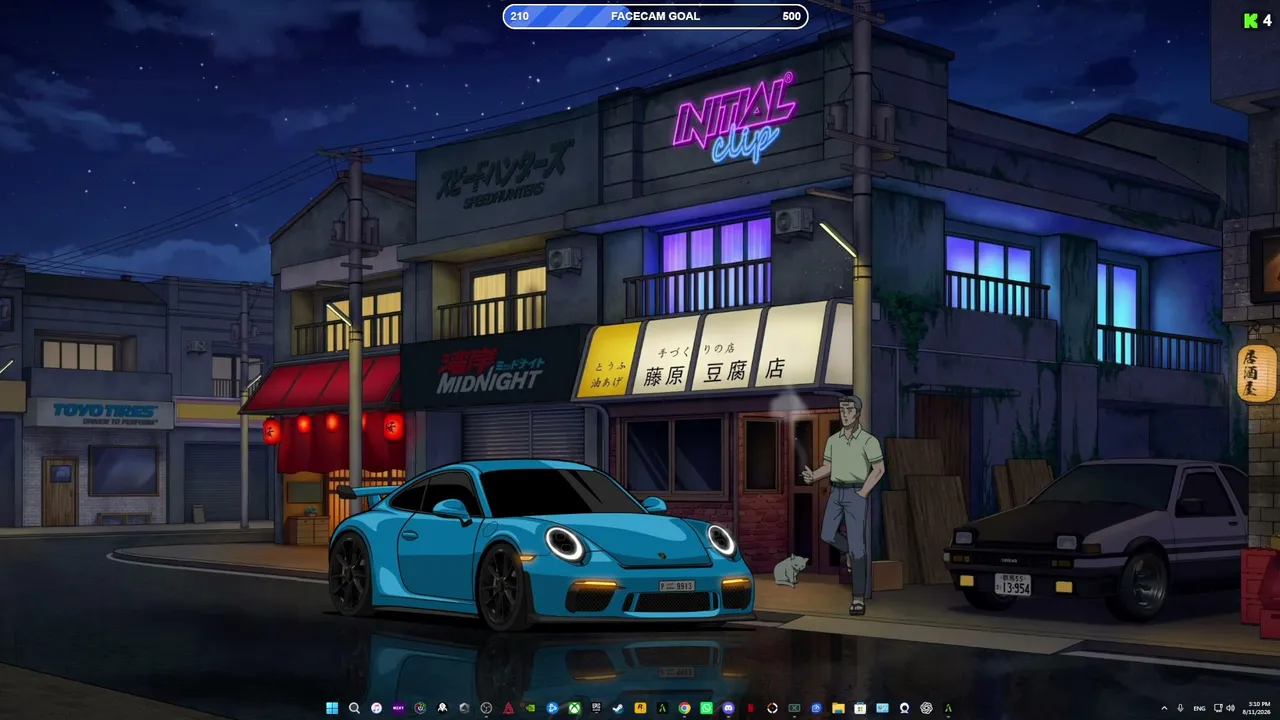Show hidden system tray icons
Viewport: 1280px width, 720px height.
tap(1164, 708)
